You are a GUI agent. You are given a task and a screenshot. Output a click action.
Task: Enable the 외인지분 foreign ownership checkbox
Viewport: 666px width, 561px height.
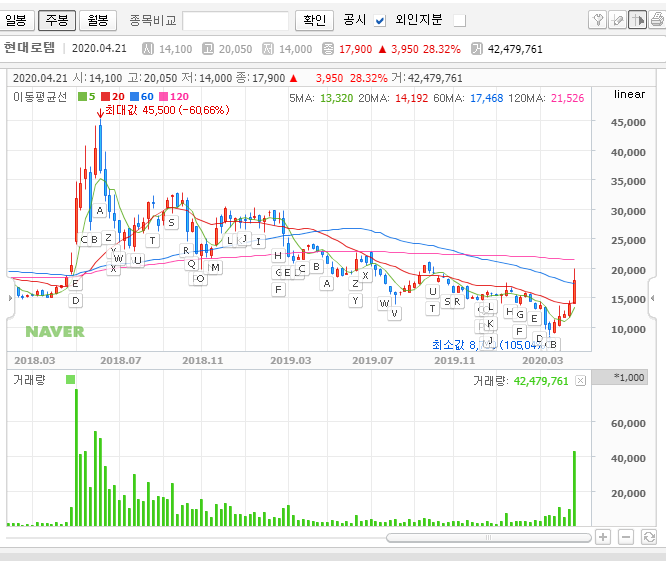pyautogui.click(x=460, y=20)
